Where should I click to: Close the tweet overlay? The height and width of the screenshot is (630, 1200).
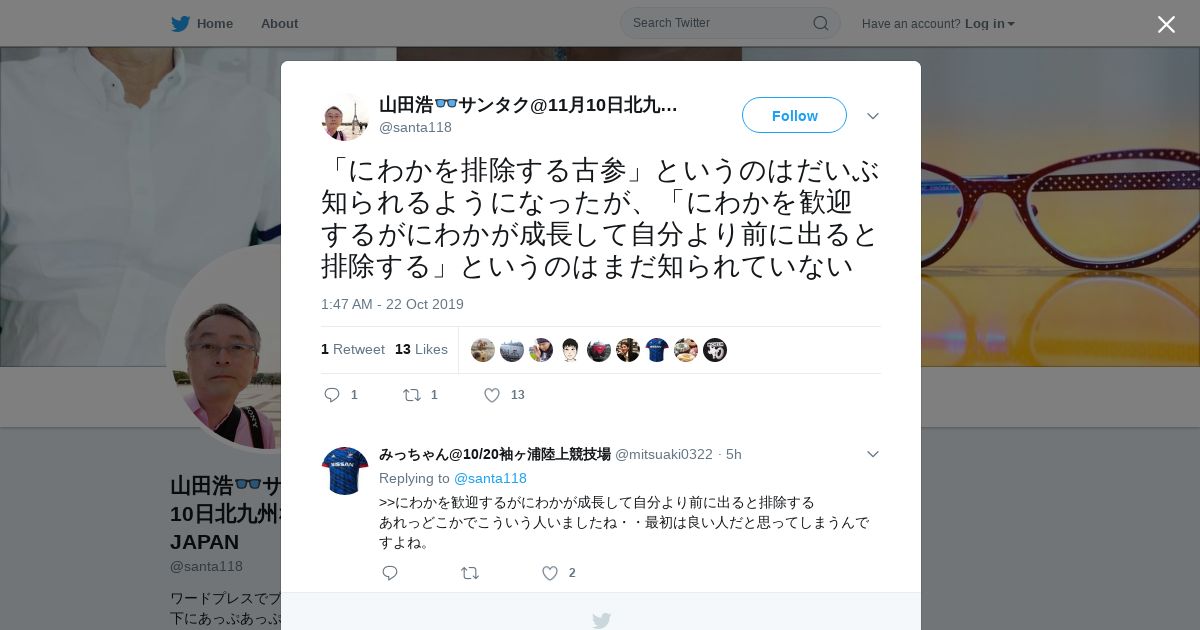pyautogui.click(x=1166, y=24)
